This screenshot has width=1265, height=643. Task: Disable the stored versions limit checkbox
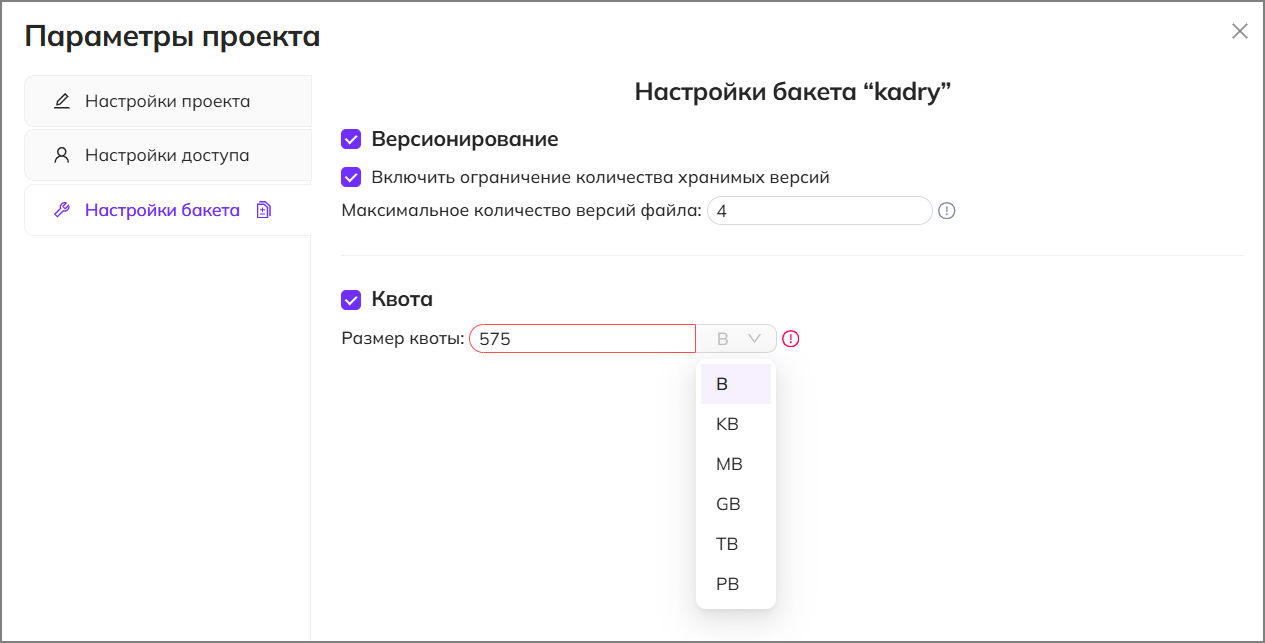click(351, 177)
